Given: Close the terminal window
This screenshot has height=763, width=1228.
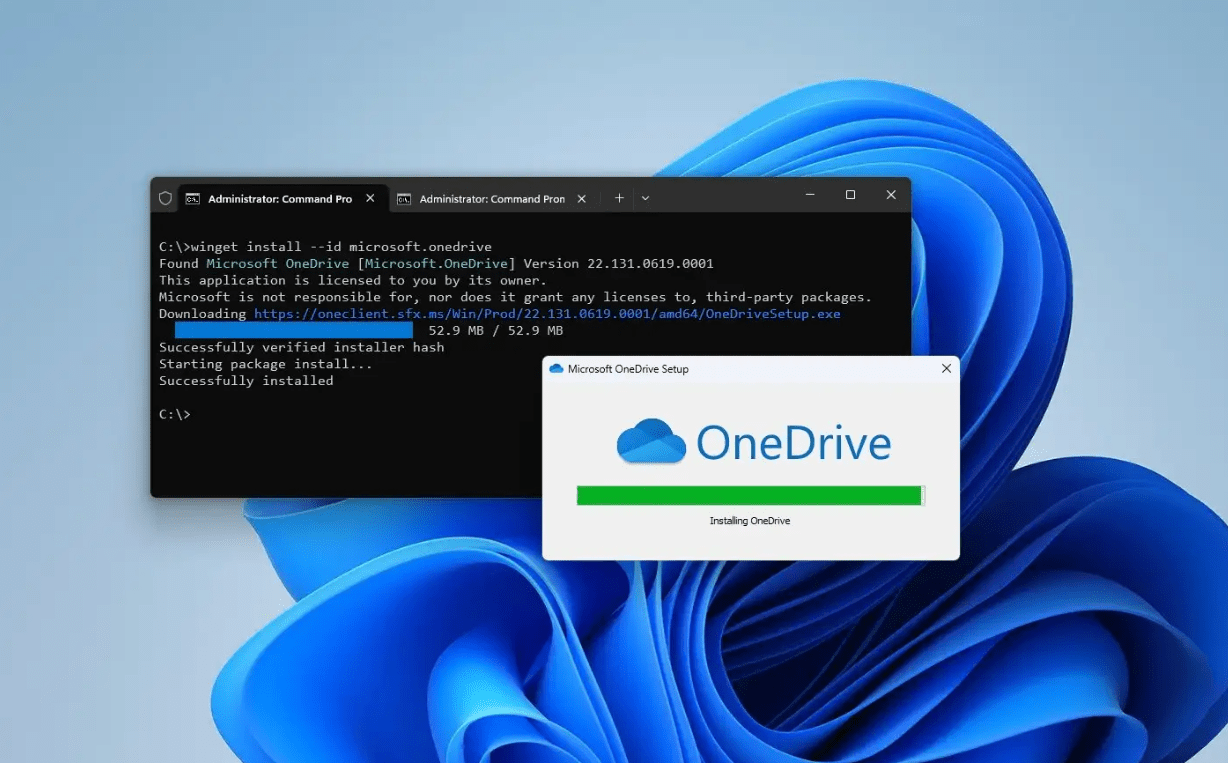Looking at the screenshot, I should click(891, 195).
